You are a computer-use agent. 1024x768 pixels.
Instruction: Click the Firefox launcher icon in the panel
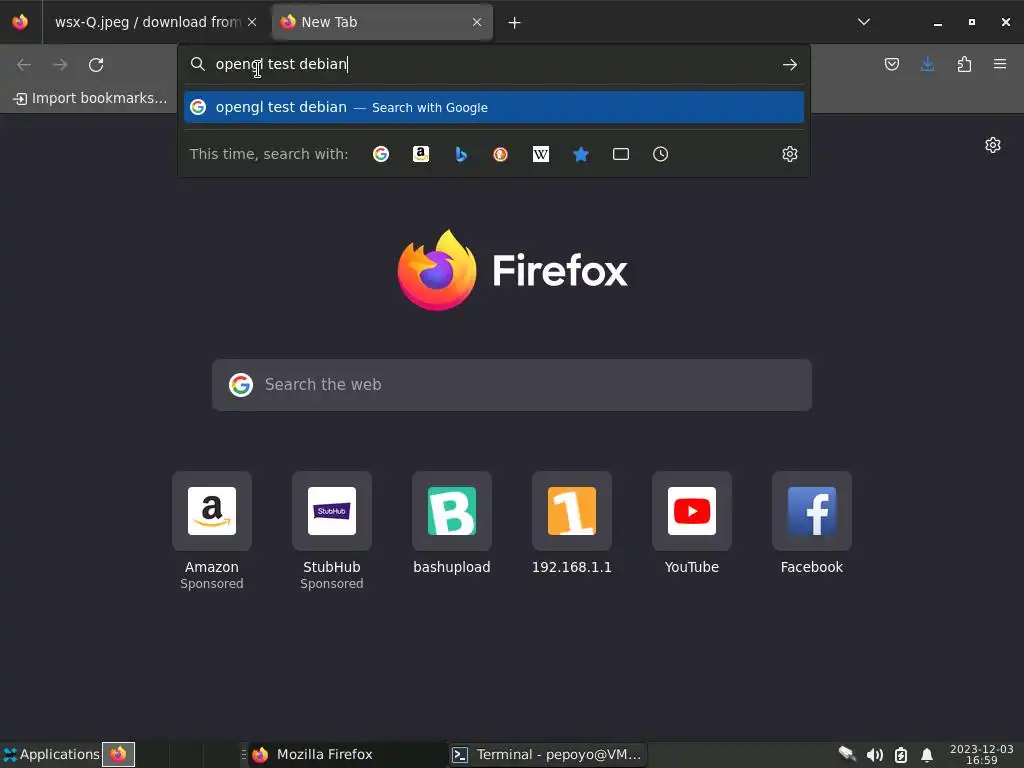pos(118,754)
